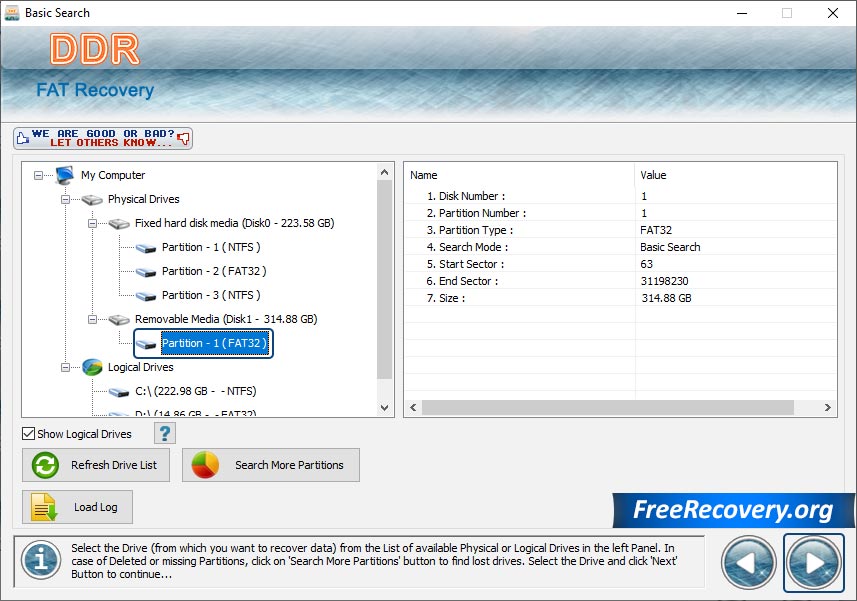
Task: Collapse the Removable Media node
Action: [92, 320]
